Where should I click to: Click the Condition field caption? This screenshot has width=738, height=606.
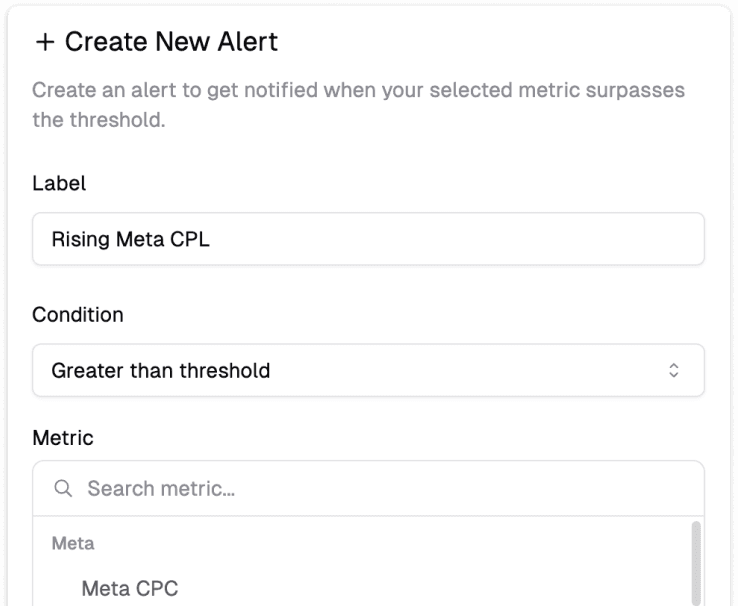[78, 315]
